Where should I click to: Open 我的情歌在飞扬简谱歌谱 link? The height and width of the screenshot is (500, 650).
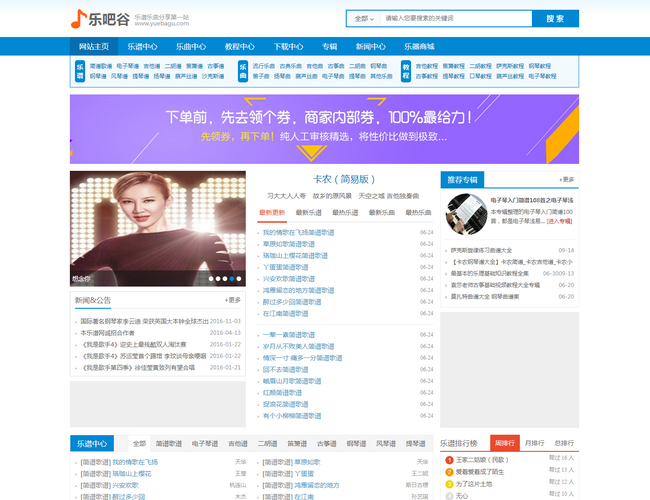(x=298, y=233)
